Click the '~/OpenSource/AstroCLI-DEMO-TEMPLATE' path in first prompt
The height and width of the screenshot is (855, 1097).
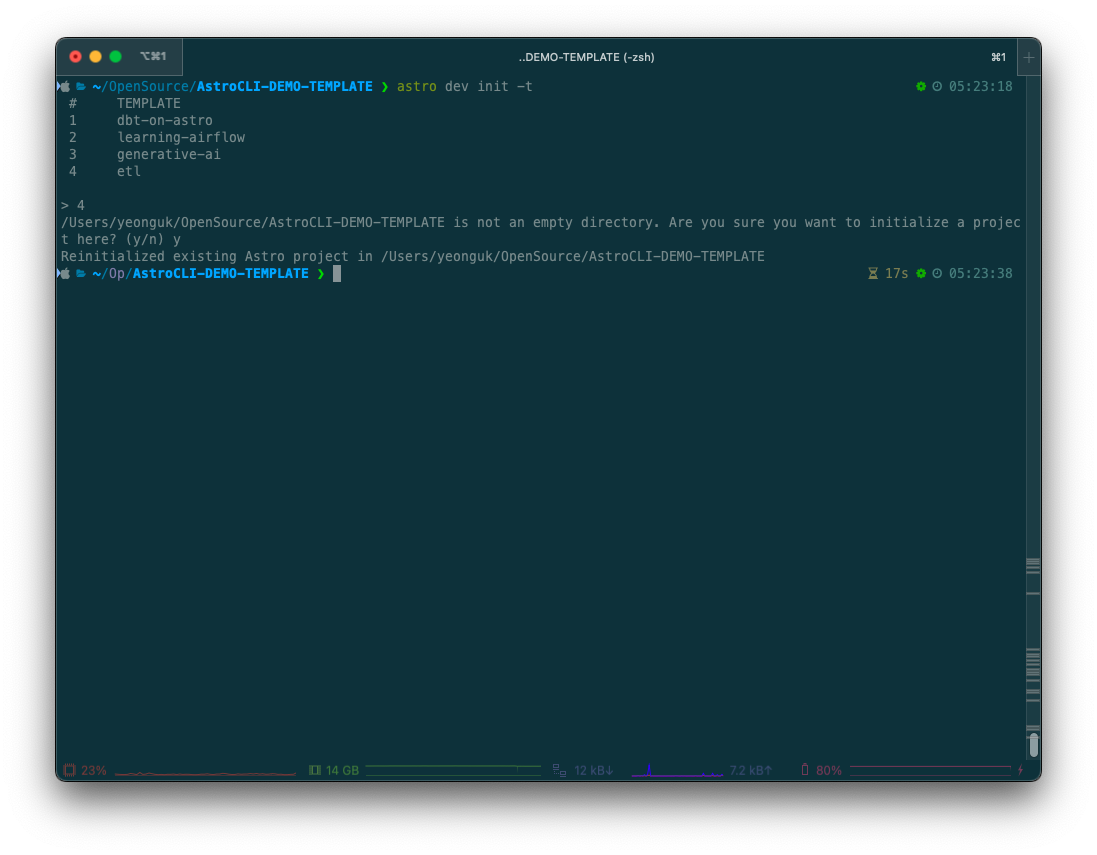232,87
